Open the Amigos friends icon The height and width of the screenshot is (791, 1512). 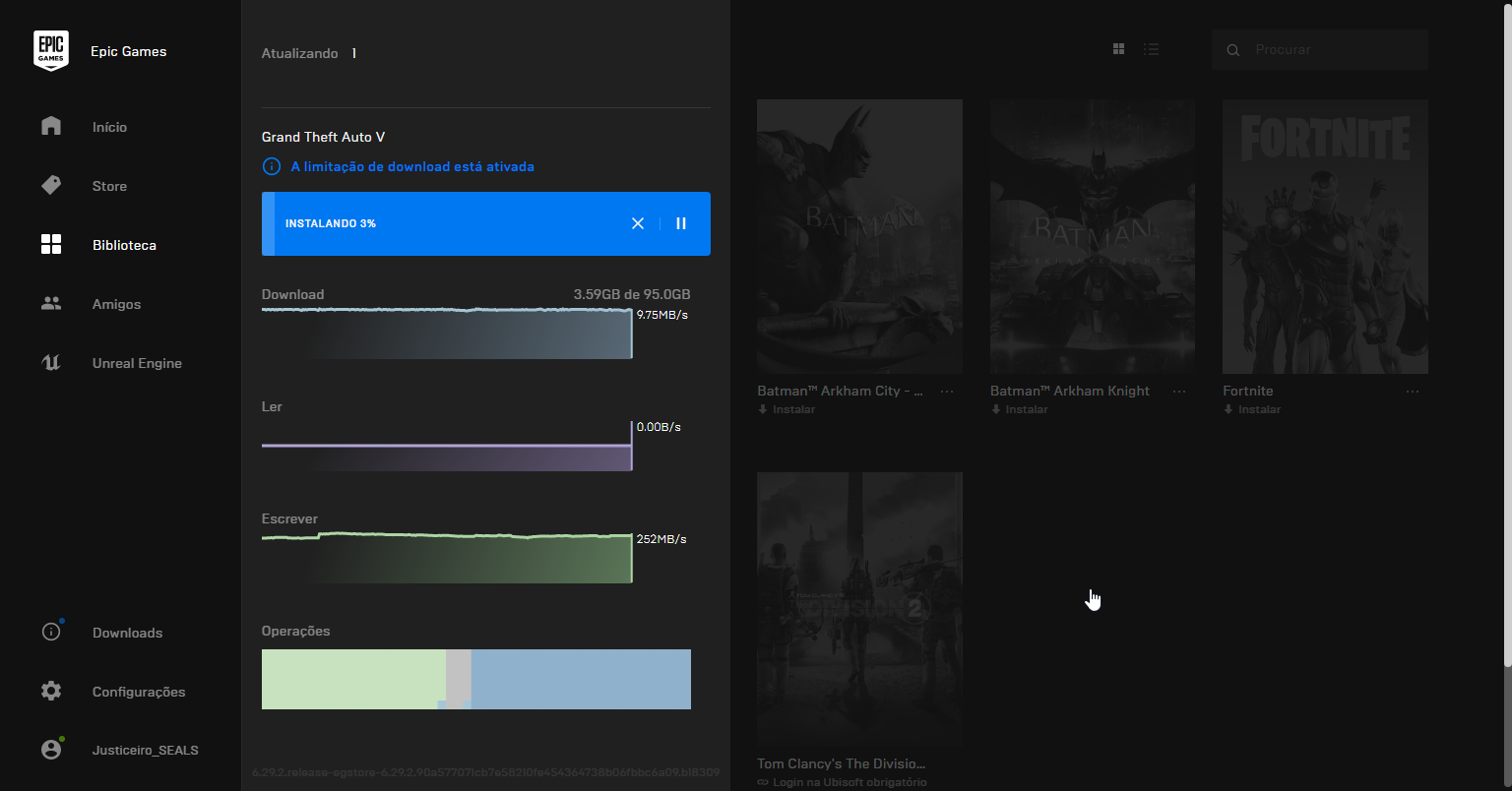(51, 303)
